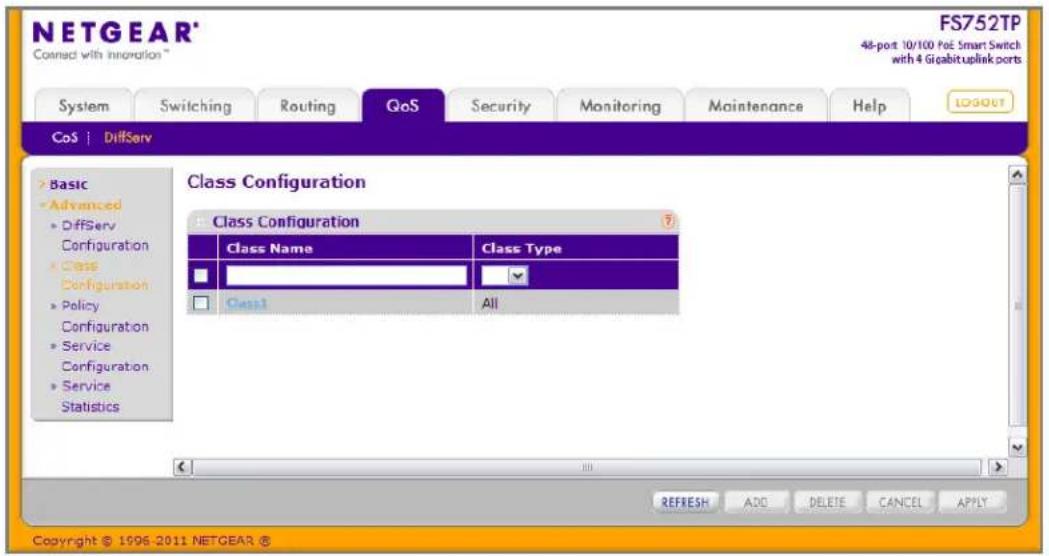Open the DiffServ submenu

pyautogui.click(x=128, y=138)
